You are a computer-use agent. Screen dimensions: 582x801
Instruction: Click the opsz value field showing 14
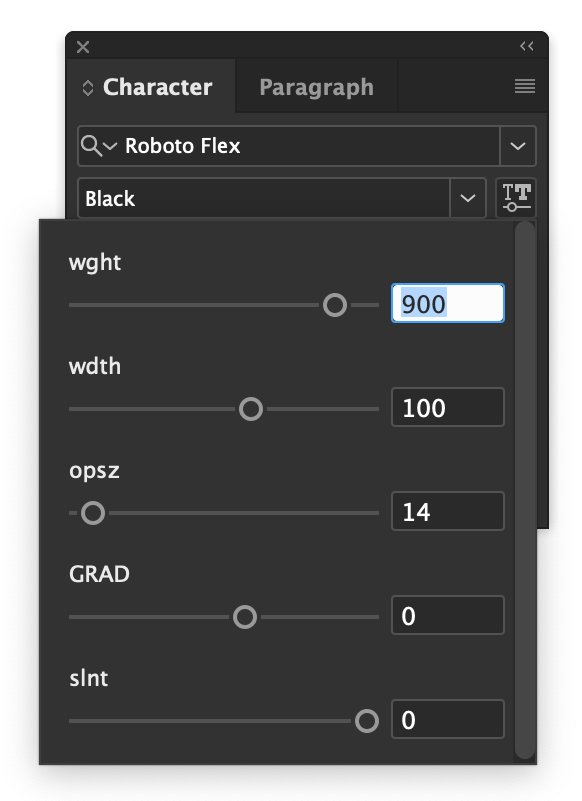pyautogui.click(x=447, y=511)
